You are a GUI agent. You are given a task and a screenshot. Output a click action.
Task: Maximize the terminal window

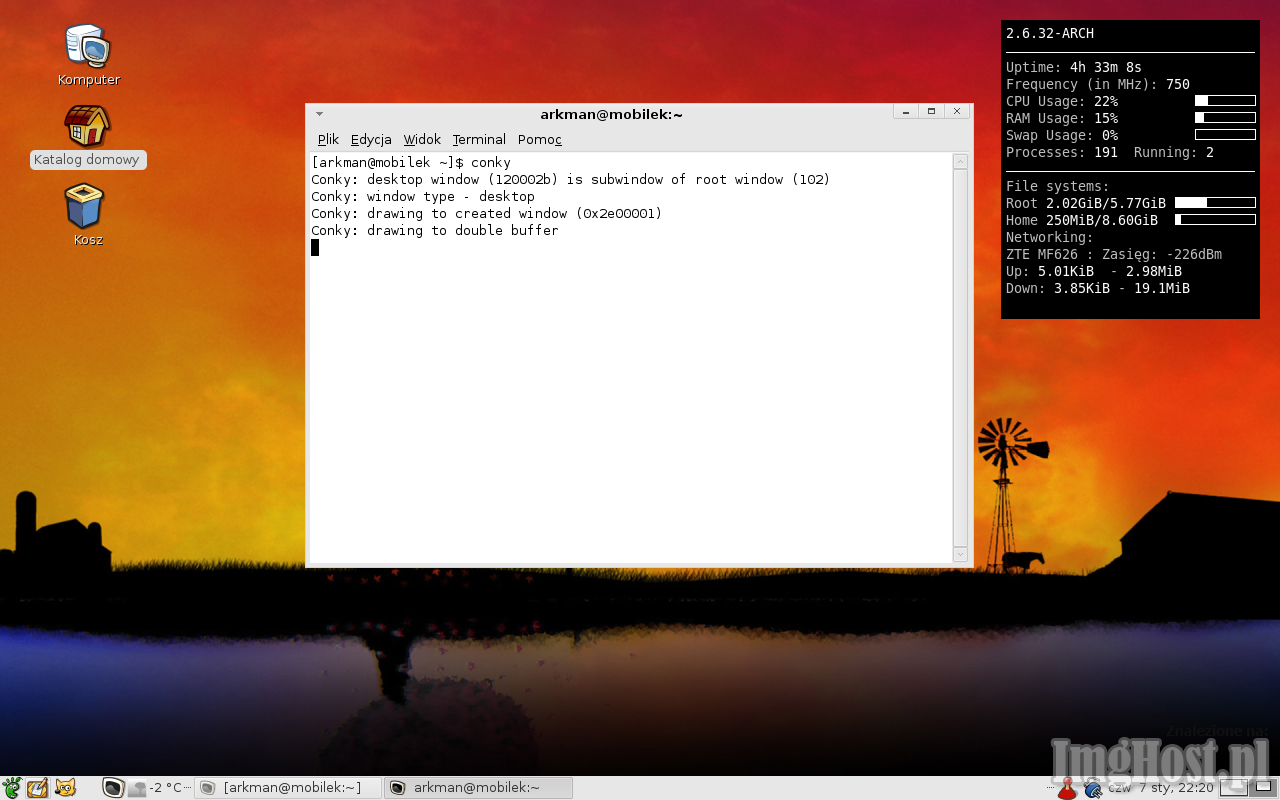point(931,111)
